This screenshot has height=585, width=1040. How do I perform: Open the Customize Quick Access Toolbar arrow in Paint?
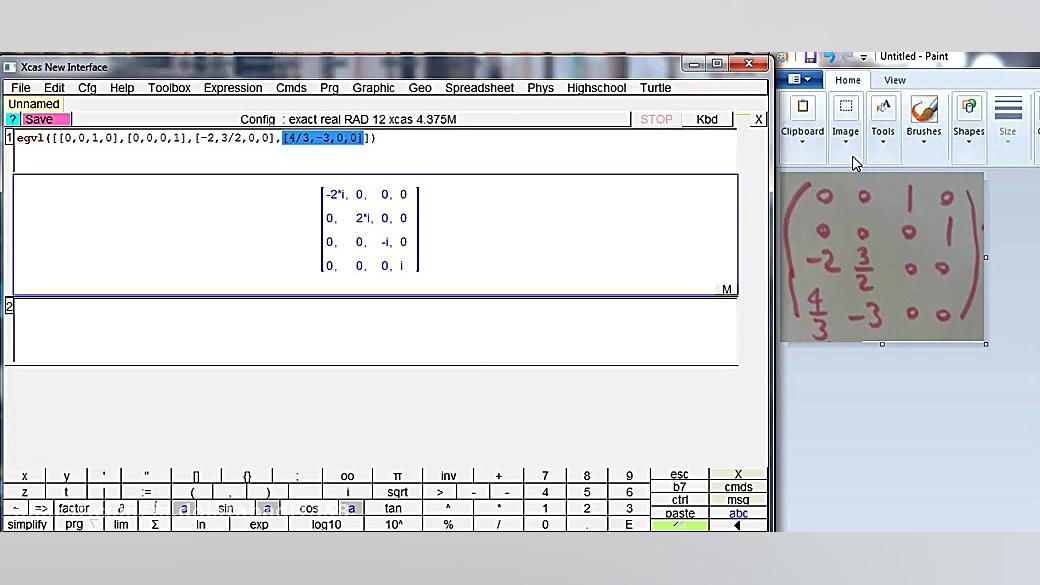864,58
